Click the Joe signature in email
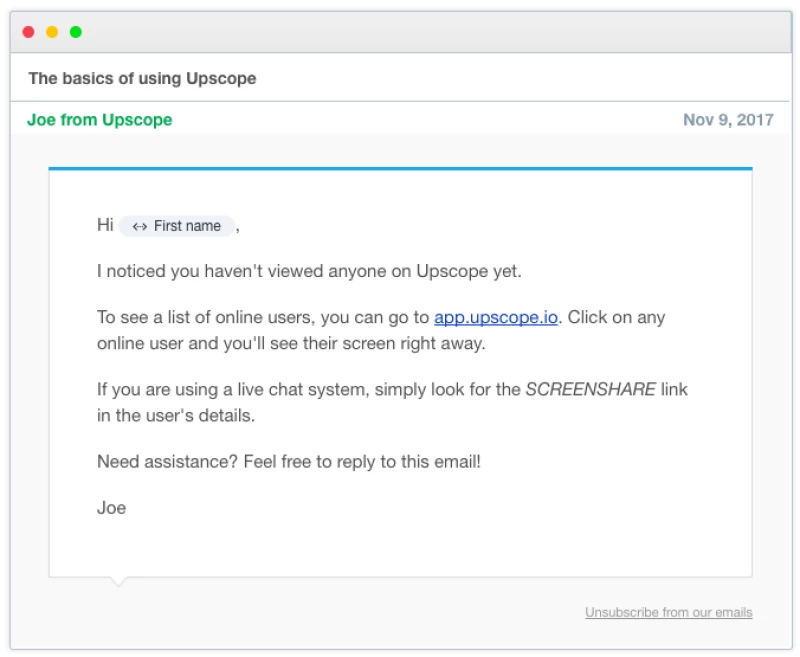 111,508
